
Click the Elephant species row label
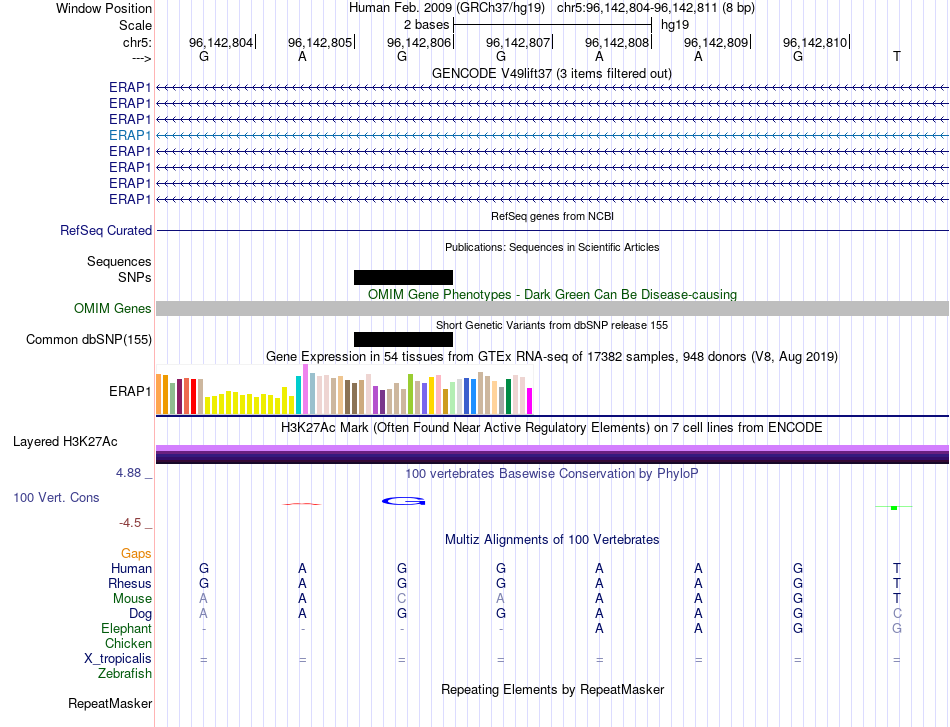point(126,629)
